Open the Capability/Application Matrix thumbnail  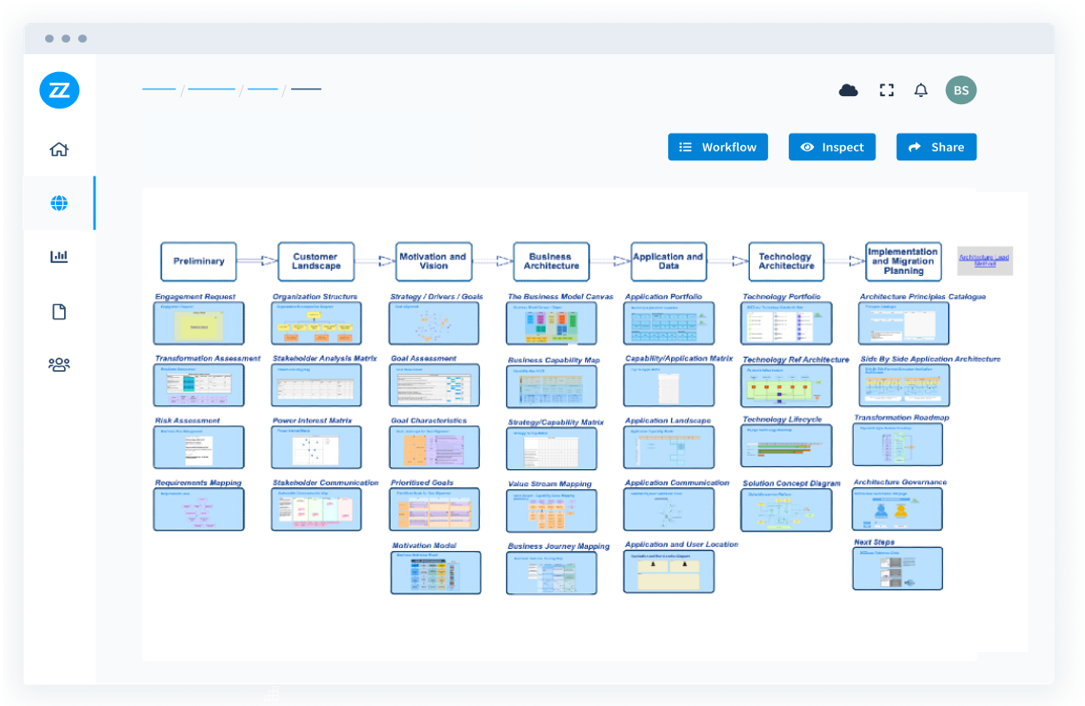(x=669, y=385)
